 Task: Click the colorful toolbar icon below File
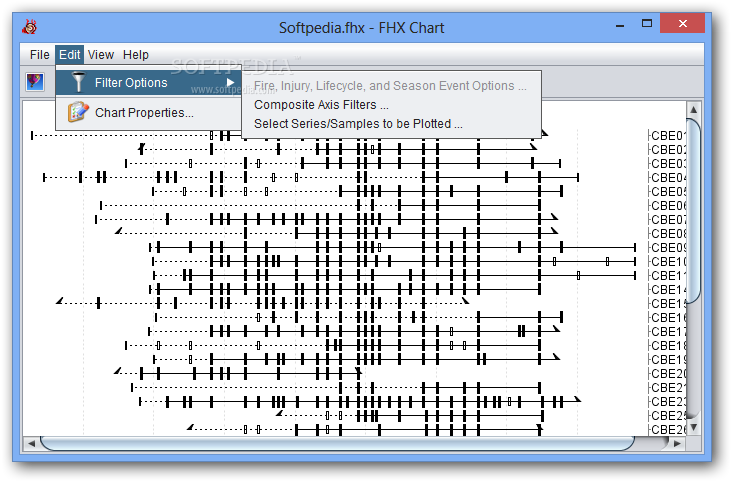click(35, 82)
